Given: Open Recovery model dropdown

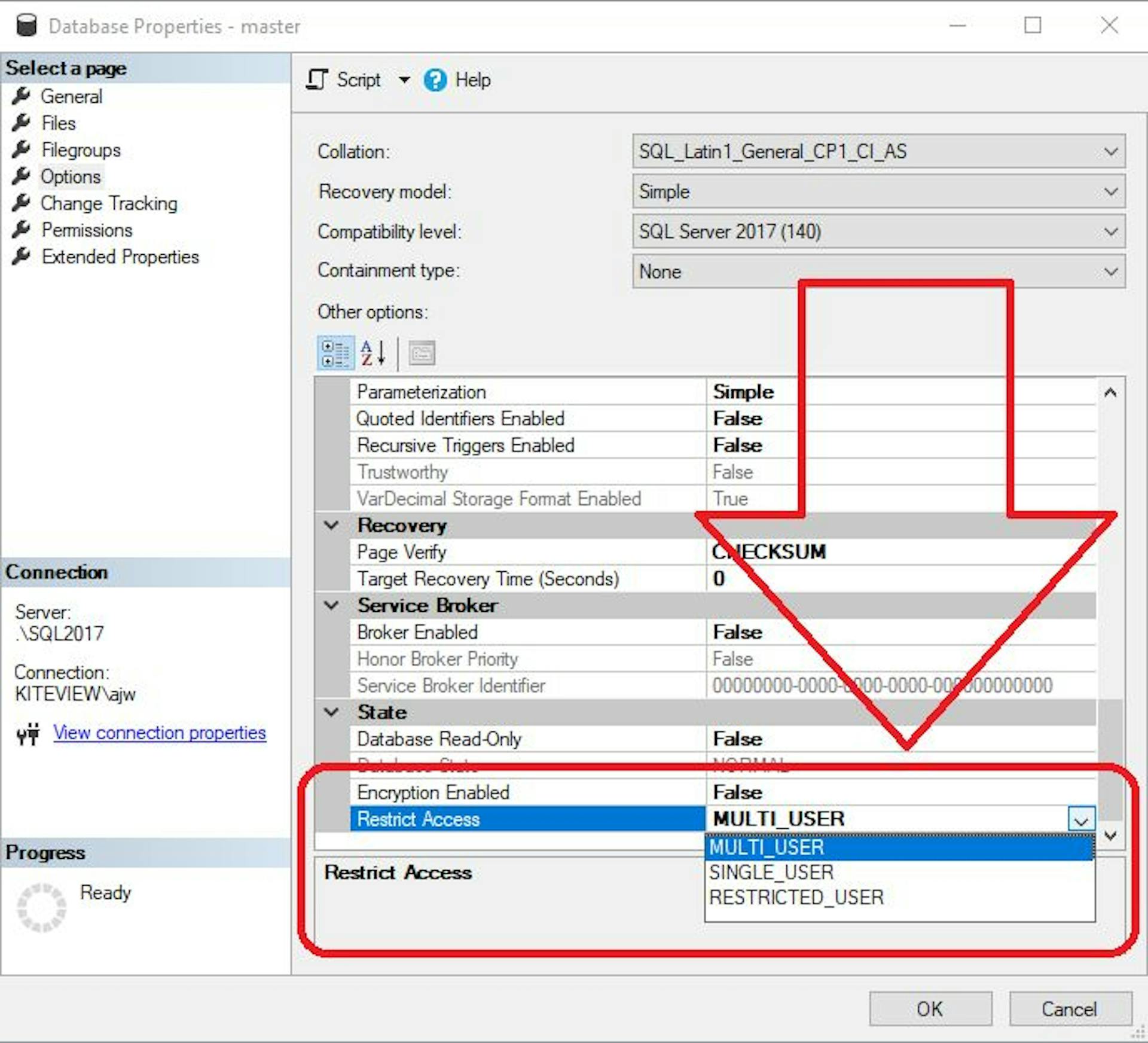Looking at the screenshot, I should click(x=1110, y=191).
